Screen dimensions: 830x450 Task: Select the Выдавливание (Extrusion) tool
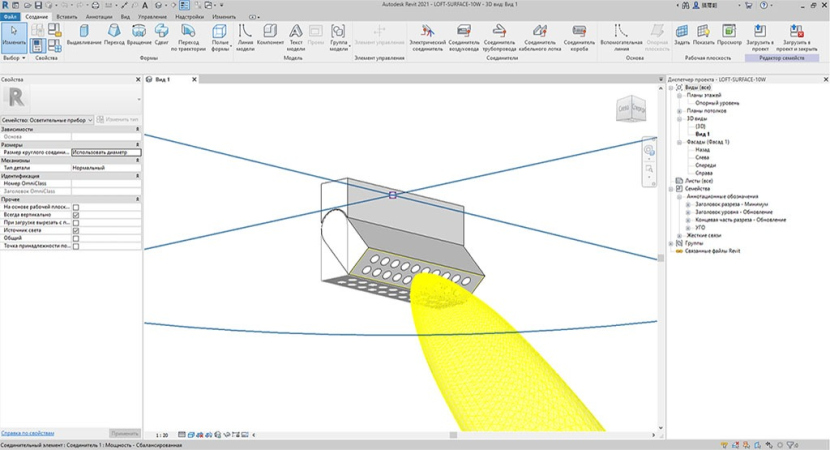[84, 37]
